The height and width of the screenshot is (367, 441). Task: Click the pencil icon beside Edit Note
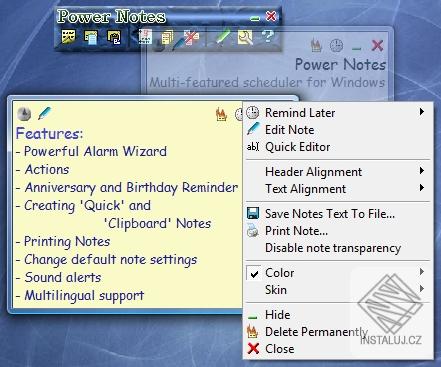pyautogui.click(x=253, y=129)
